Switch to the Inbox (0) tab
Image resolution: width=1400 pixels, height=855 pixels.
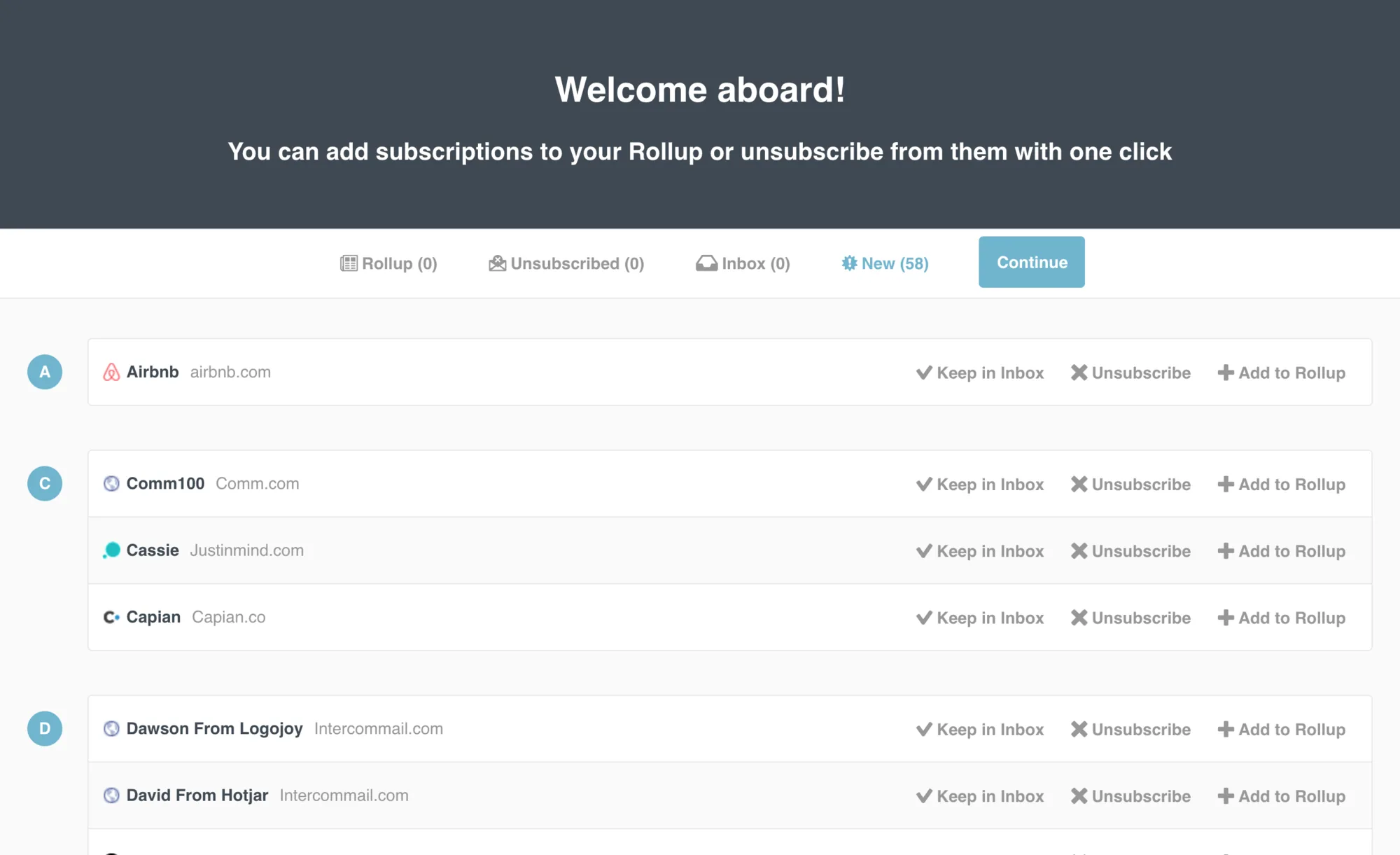743,263
